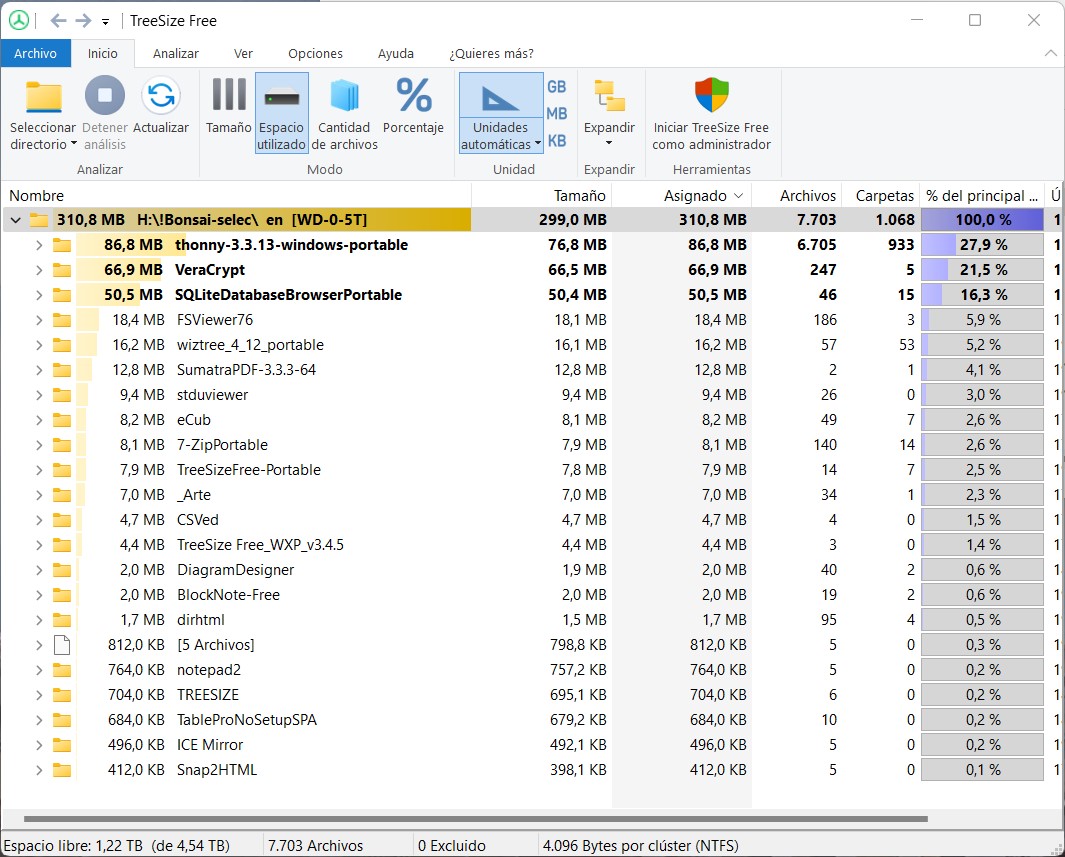
Task: Expand the VeraCrypt folder node
Action: click(x=39, y=270)
